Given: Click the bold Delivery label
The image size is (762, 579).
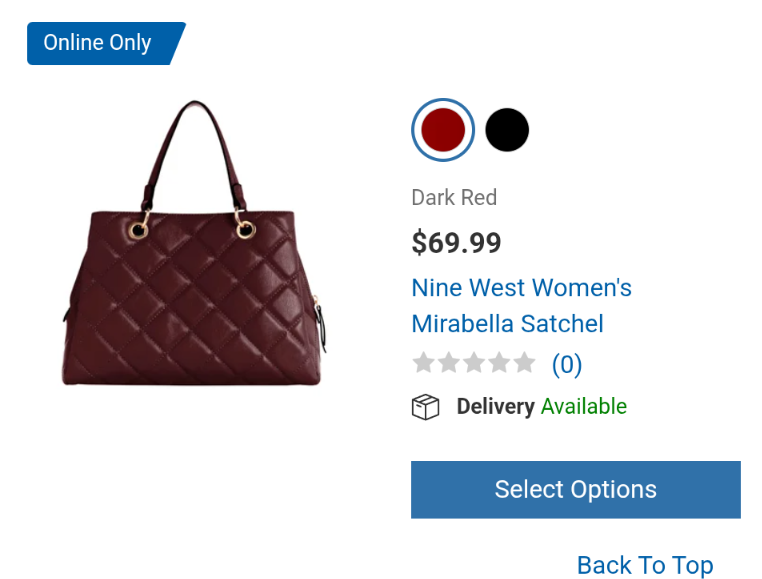Looking at the screenshot, I should [495, 406].
